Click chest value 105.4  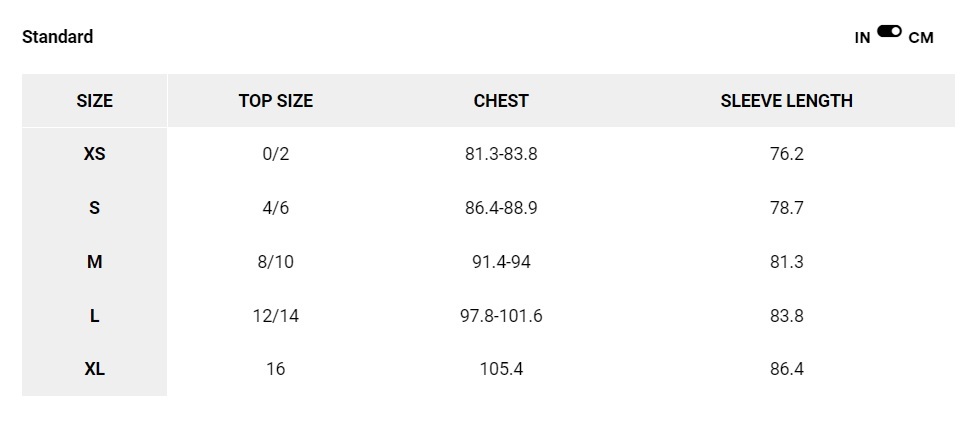(501, 369)
